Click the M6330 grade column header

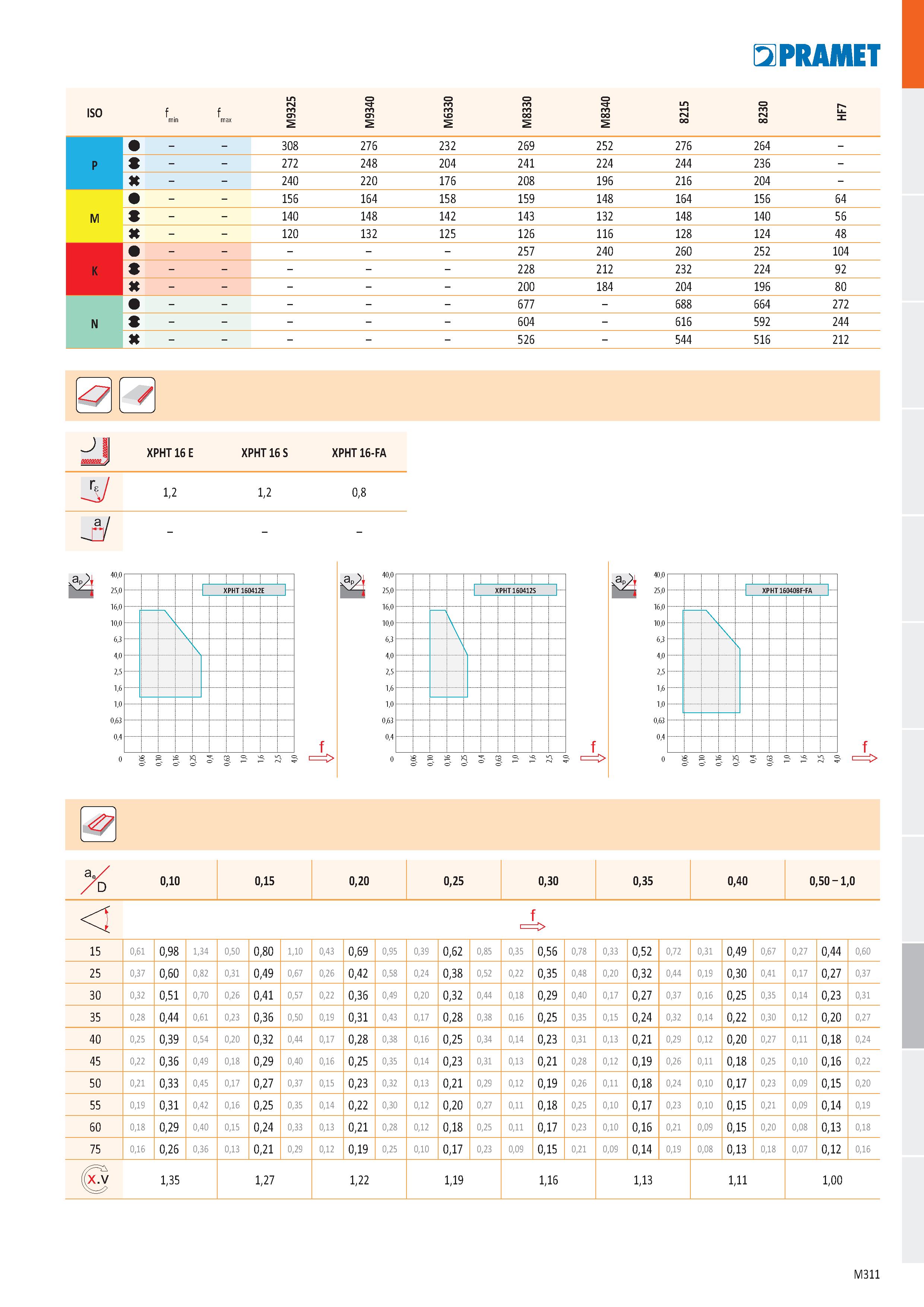tap(447, 112)
